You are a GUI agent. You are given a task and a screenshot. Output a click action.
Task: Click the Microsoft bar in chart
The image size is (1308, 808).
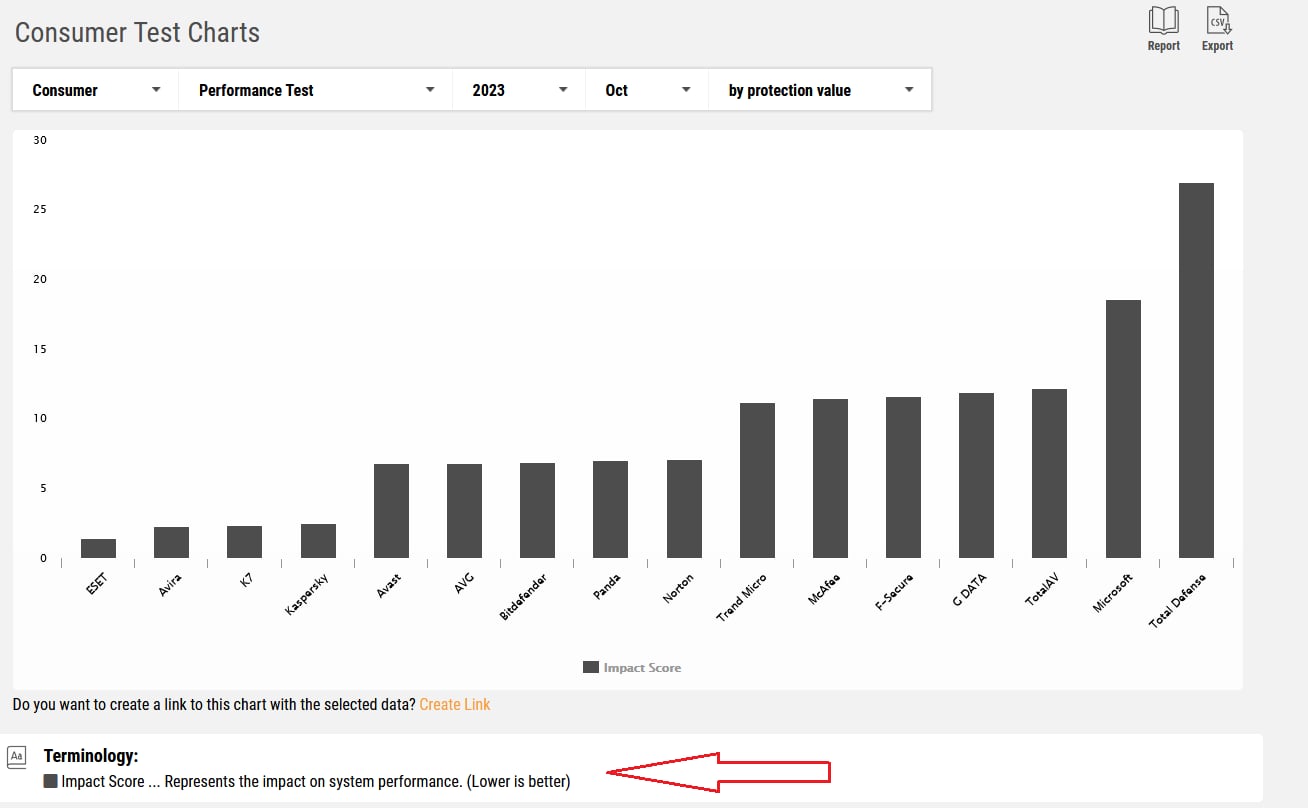1123,429
